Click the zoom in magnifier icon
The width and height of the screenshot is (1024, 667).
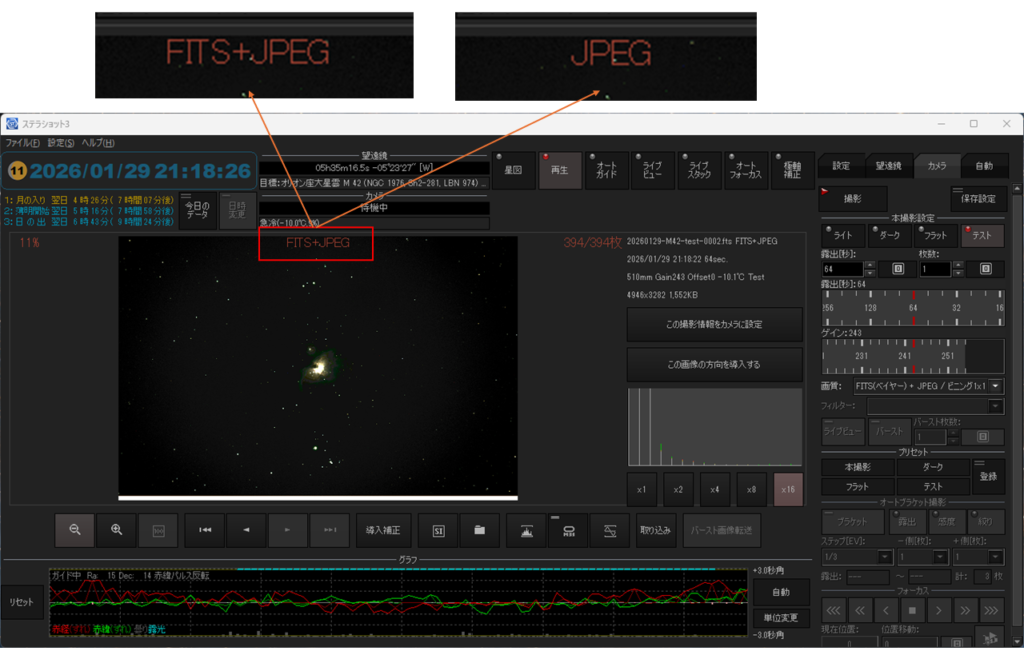(116, 530)
